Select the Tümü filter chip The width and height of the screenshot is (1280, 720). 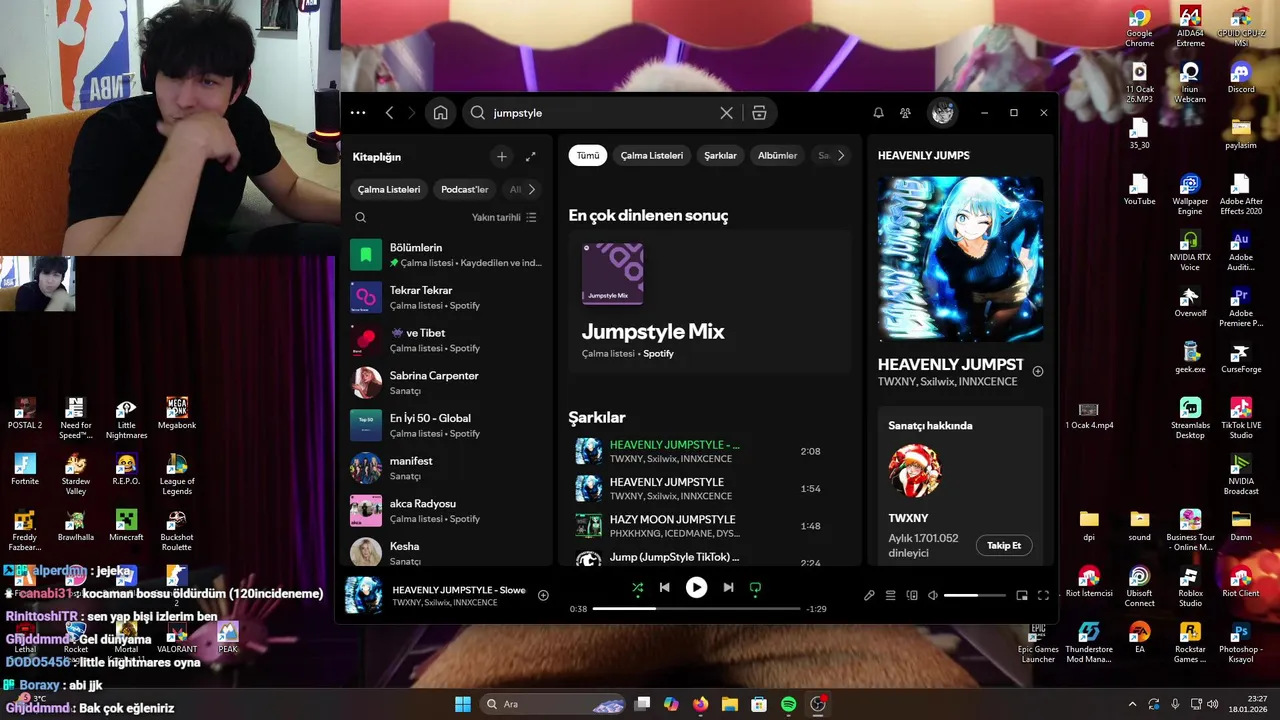point(588,155)
